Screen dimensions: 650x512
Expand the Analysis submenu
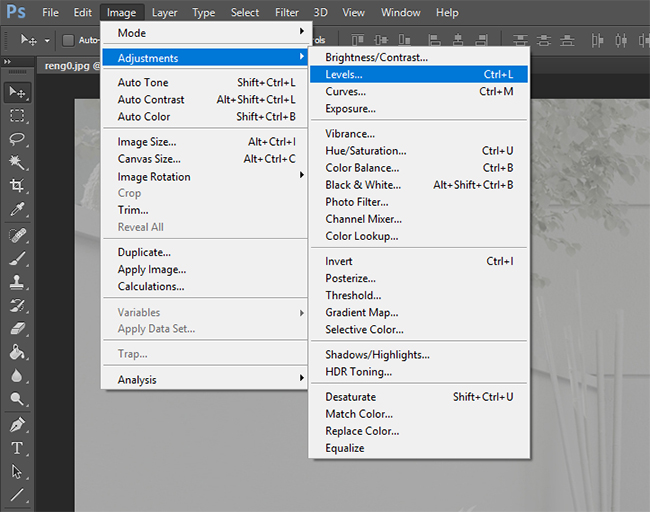tap(205, 379)
